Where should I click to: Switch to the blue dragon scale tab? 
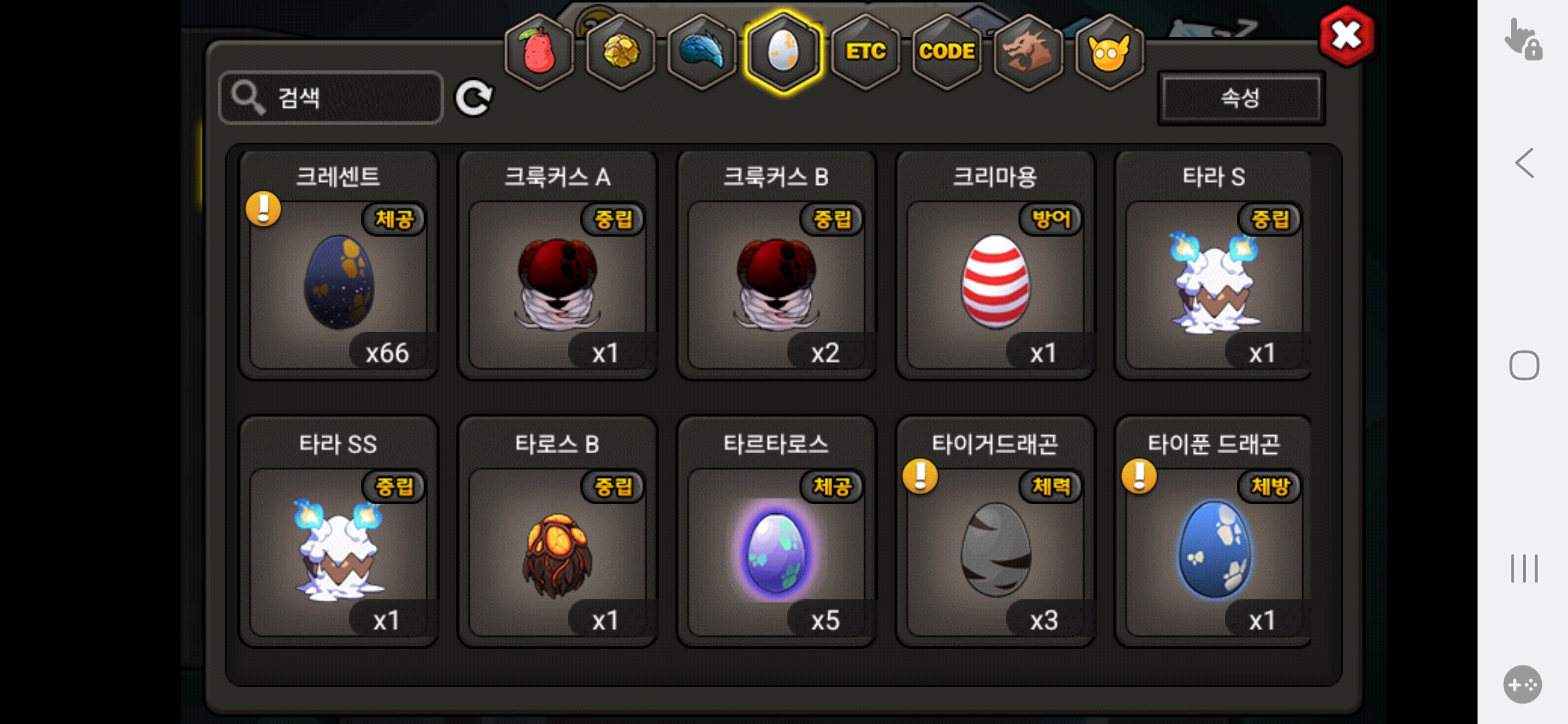click(702, 51)
